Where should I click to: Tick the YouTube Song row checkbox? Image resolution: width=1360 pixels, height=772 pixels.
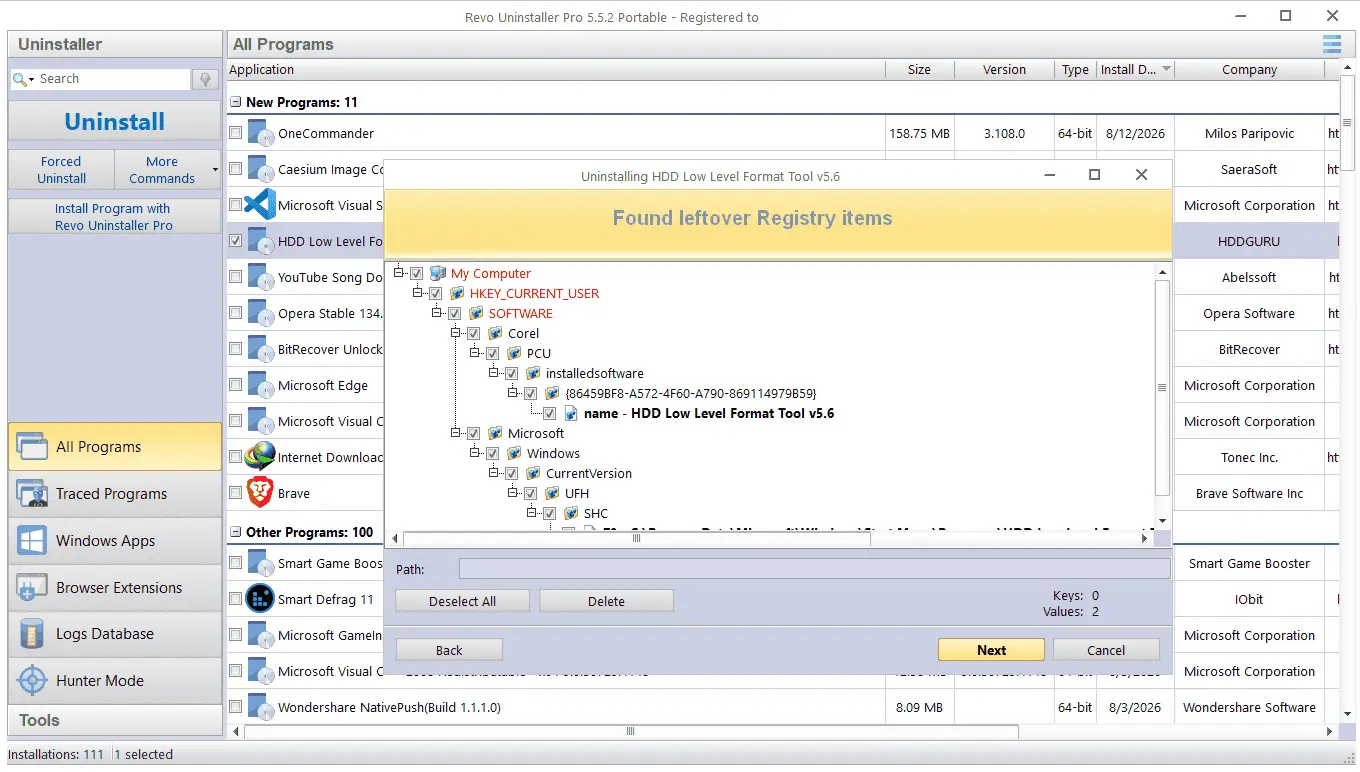coord(235,277)
